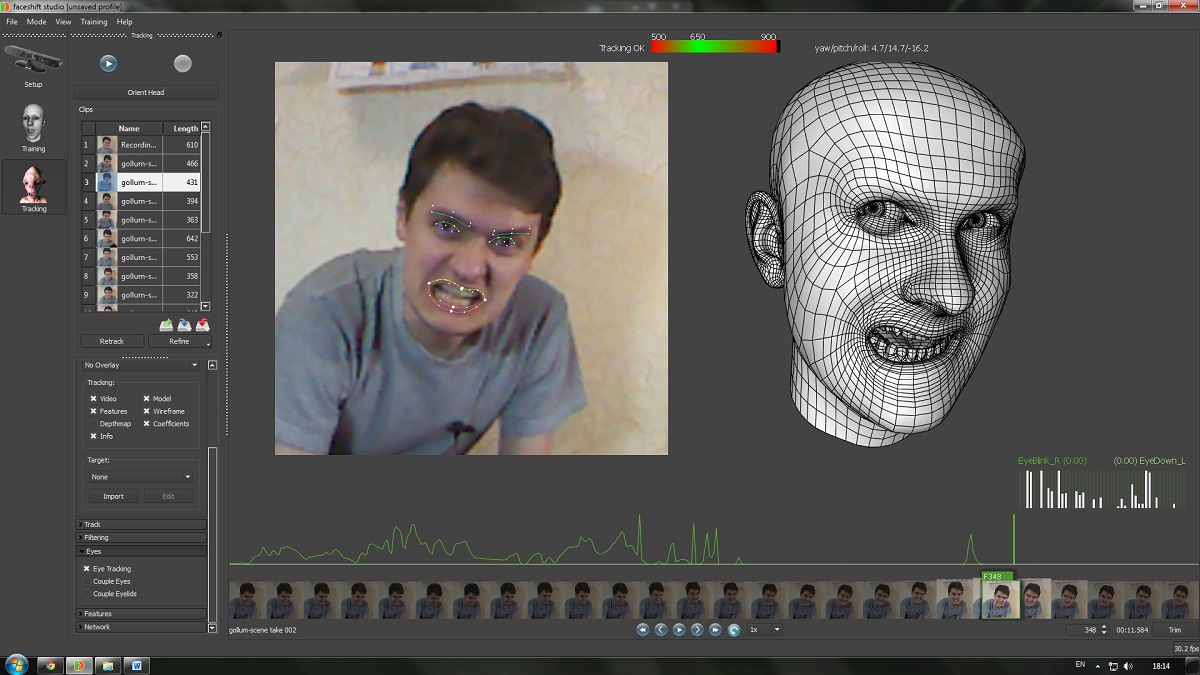
Task: Open the Setup mode with sensor icon
Action: 33,62
